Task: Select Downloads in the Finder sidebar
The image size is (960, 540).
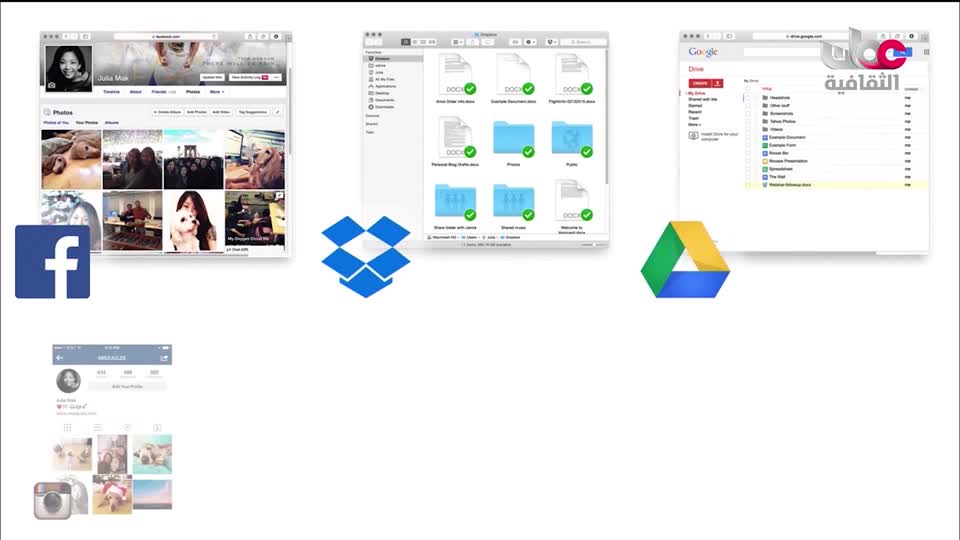Action: coord(384,107)
